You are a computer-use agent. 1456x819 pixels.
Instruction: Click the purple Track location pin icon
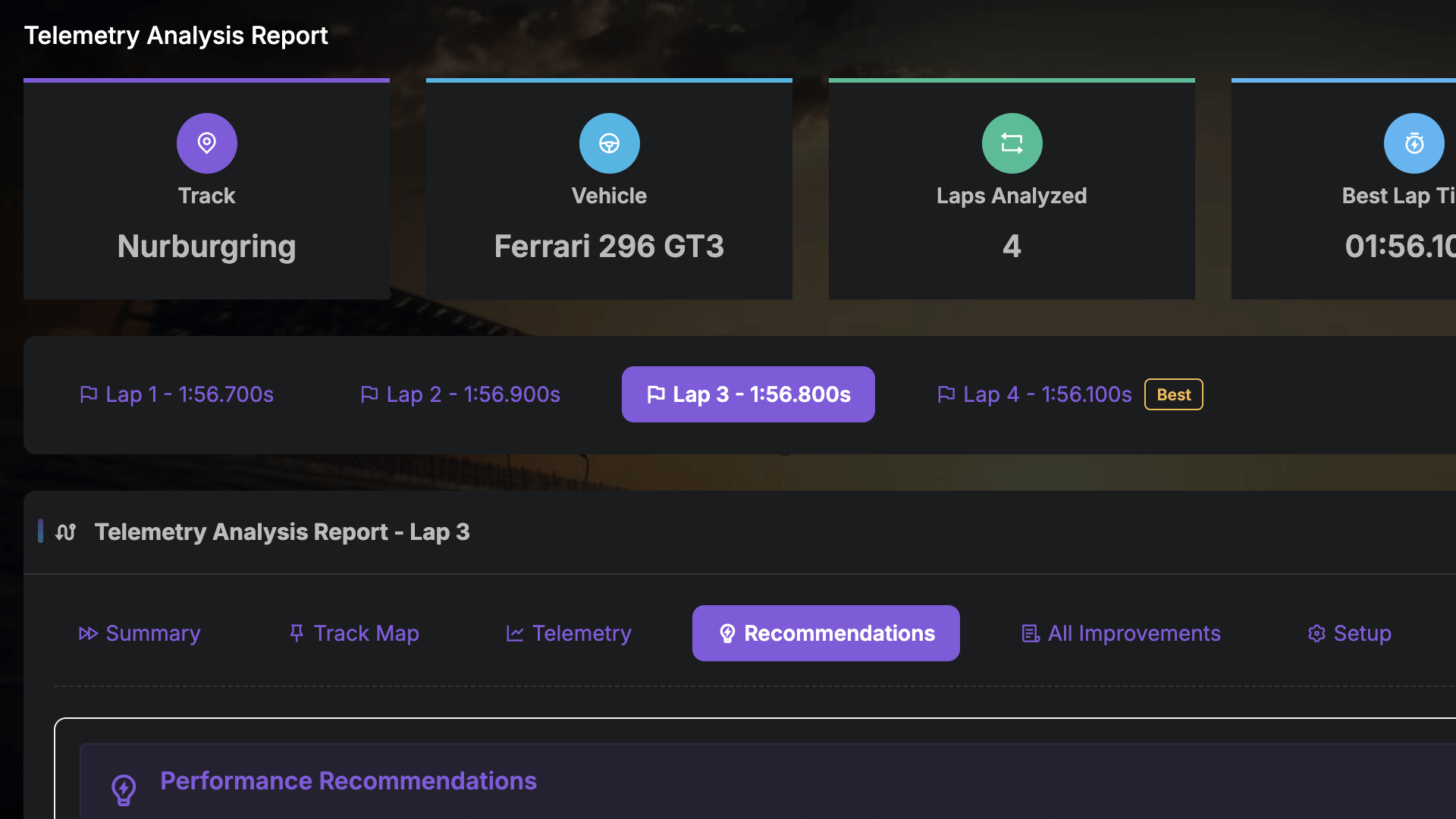coord(206,143)
